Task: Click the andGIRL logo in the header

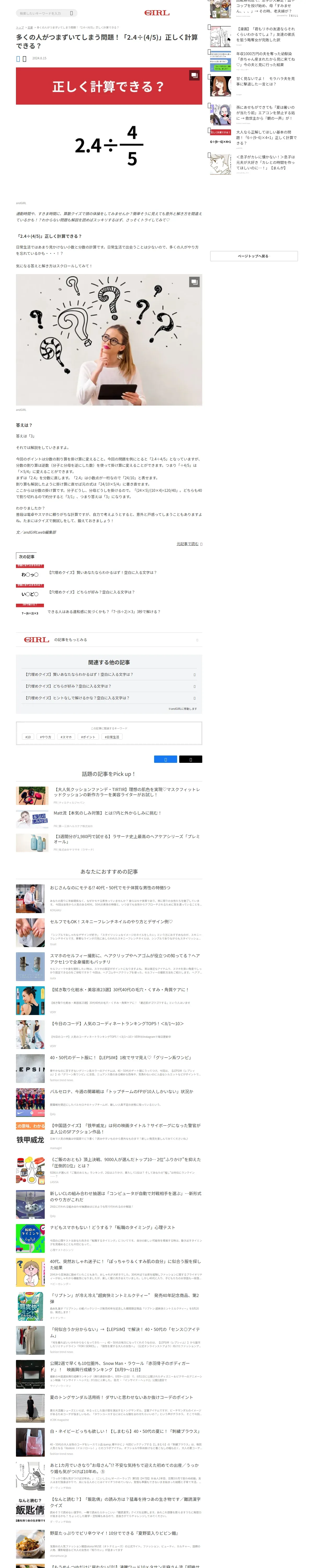Action: pos(157,13)
